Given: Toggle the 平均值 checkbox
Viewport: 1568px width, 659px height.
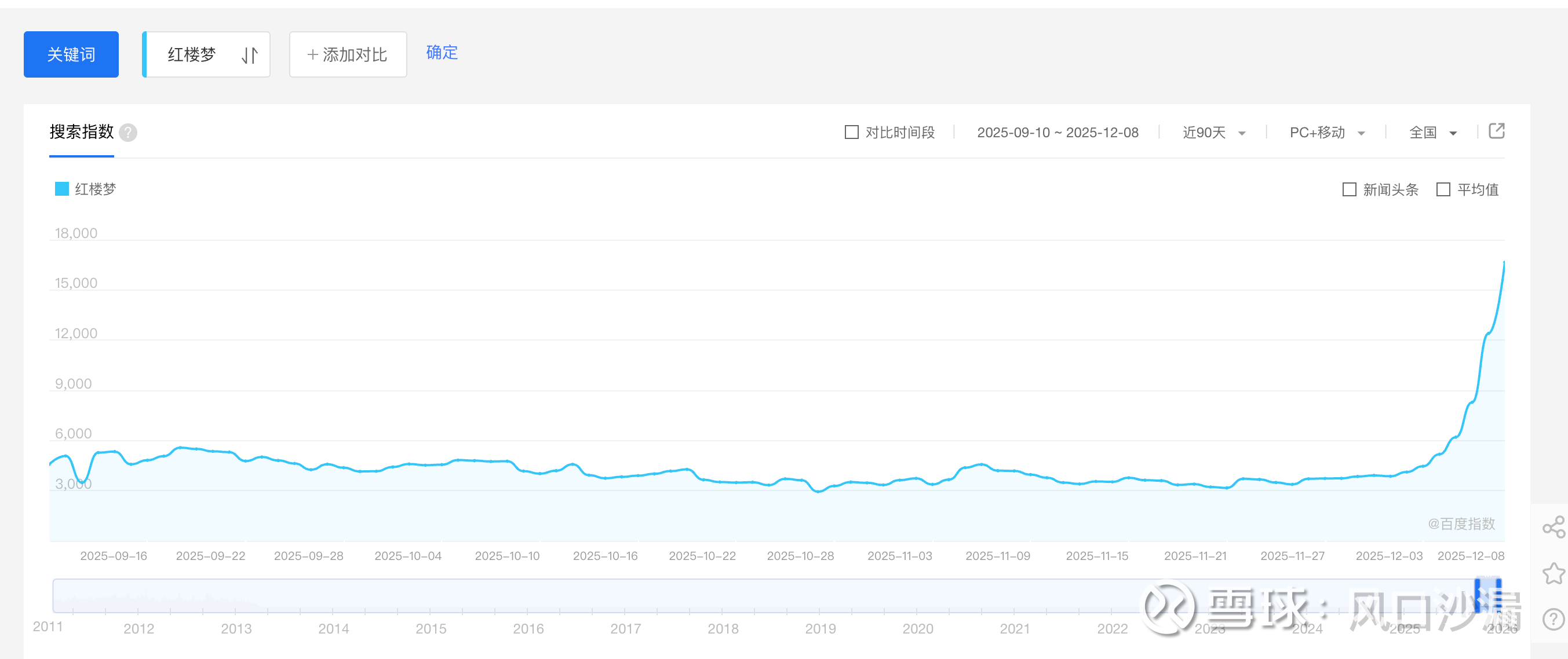Looking at the screenshot, I should coord(1443,190).
